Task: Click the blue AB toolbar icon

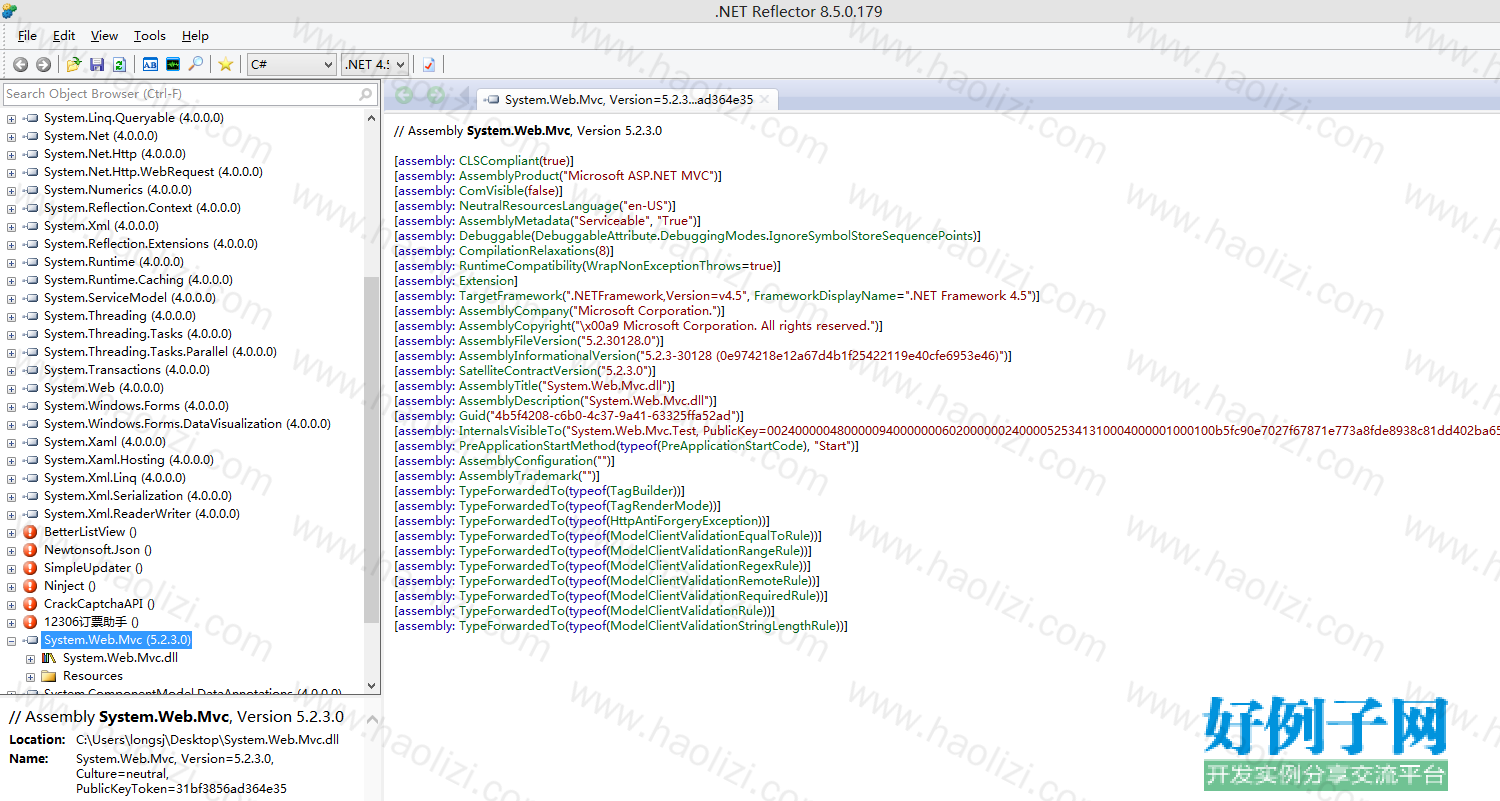Action: 150,64
